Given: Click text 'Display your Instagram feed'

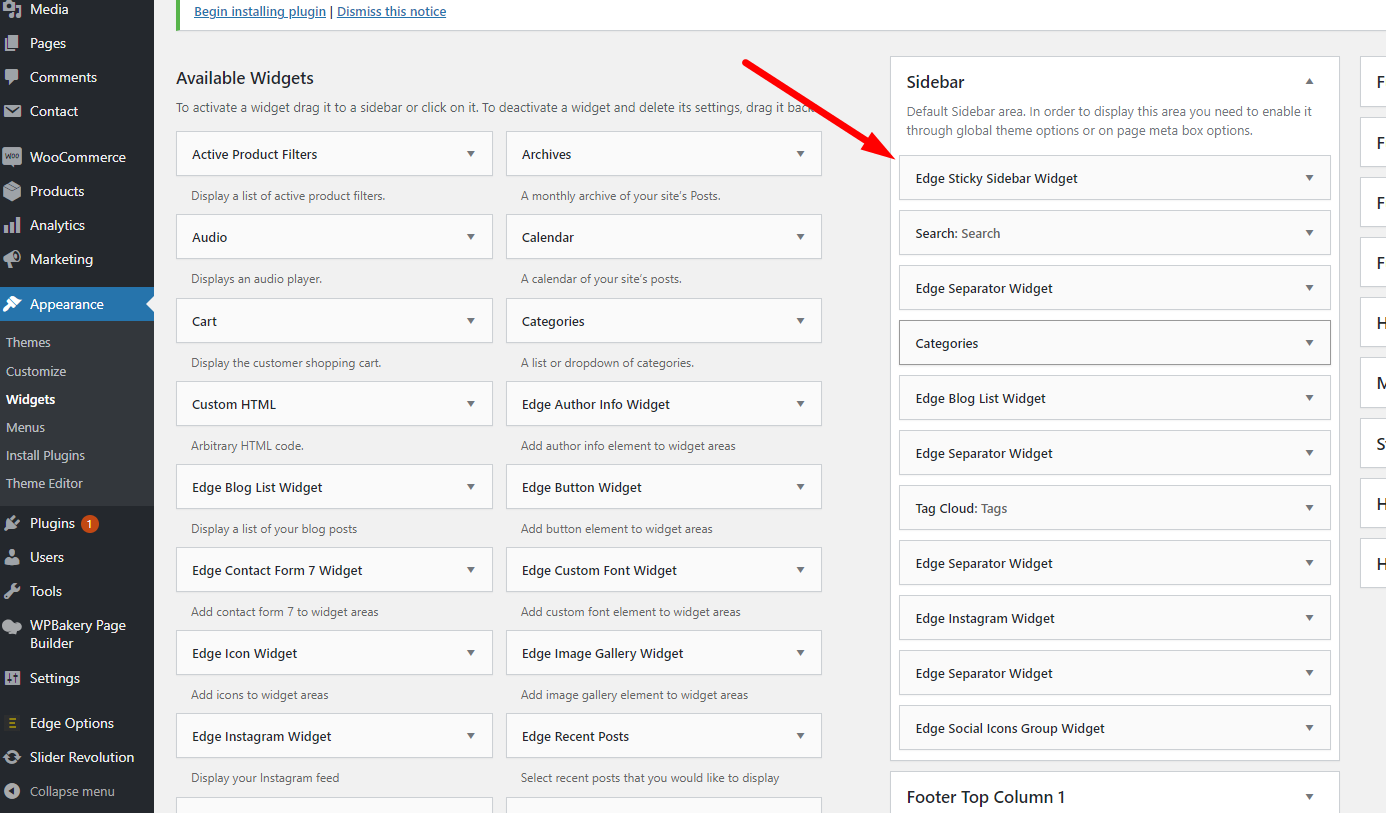Looking at the screenshot, I should (265, 777).
